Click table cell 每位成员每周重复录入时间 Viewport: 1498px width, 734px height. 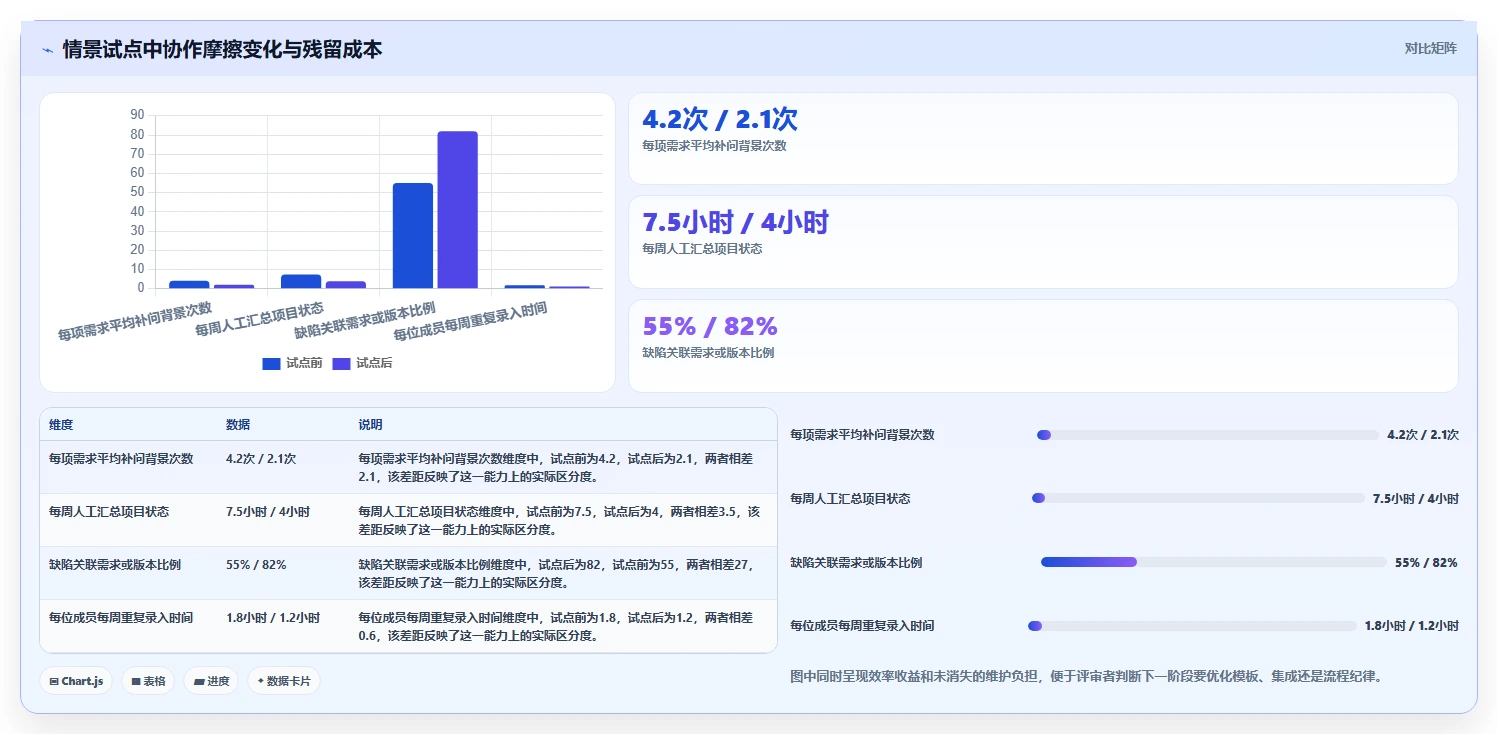coord(121,618)
